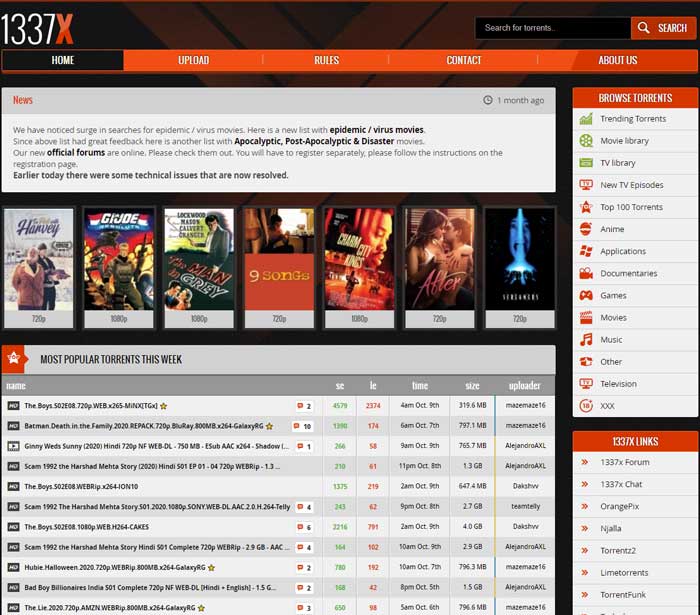Click the Movie library film reel icon
Viewport: 700px width, 615px height.
coord(586,141)
